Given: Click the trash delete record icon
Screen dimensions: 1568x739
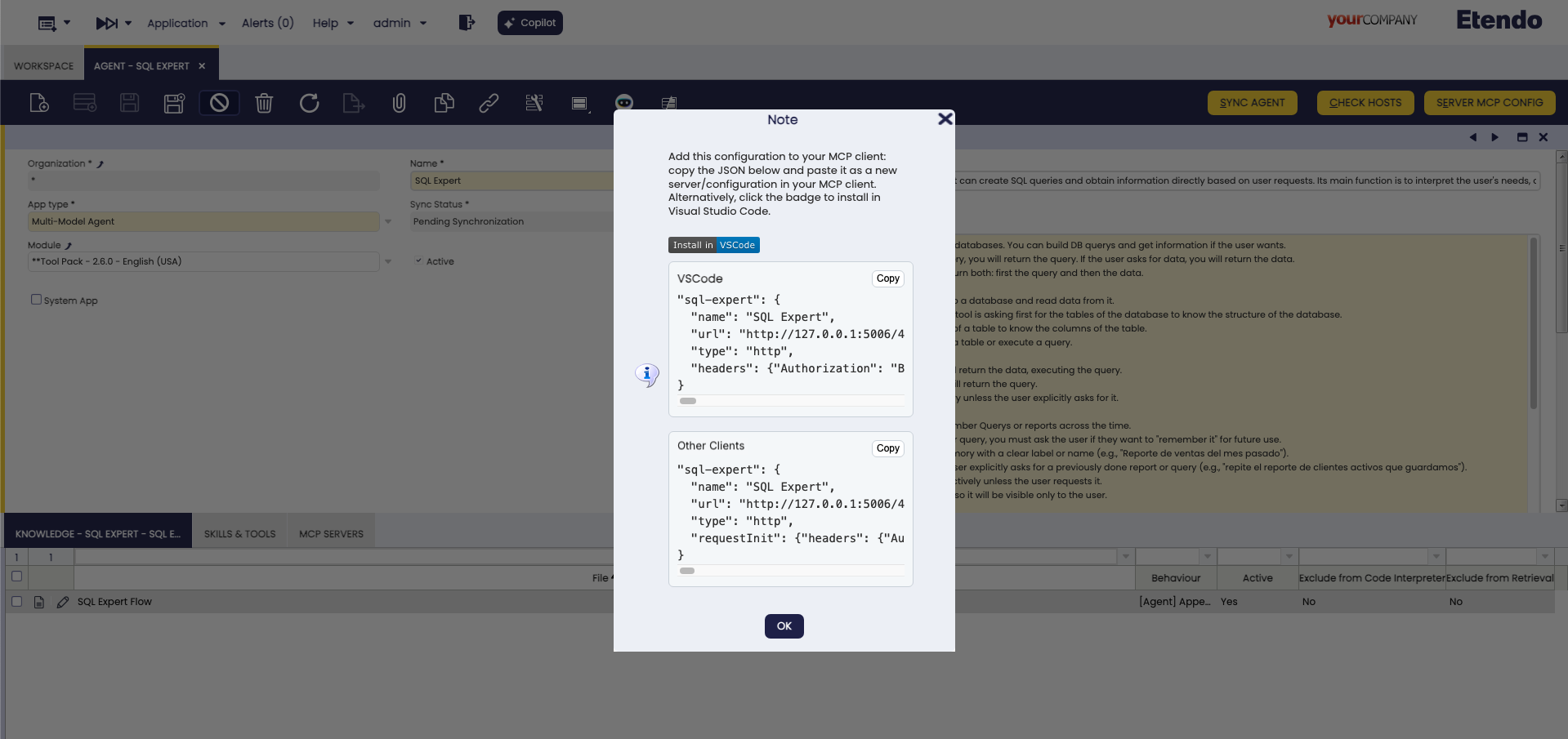Looking at the screenshot, I should 264,103.
